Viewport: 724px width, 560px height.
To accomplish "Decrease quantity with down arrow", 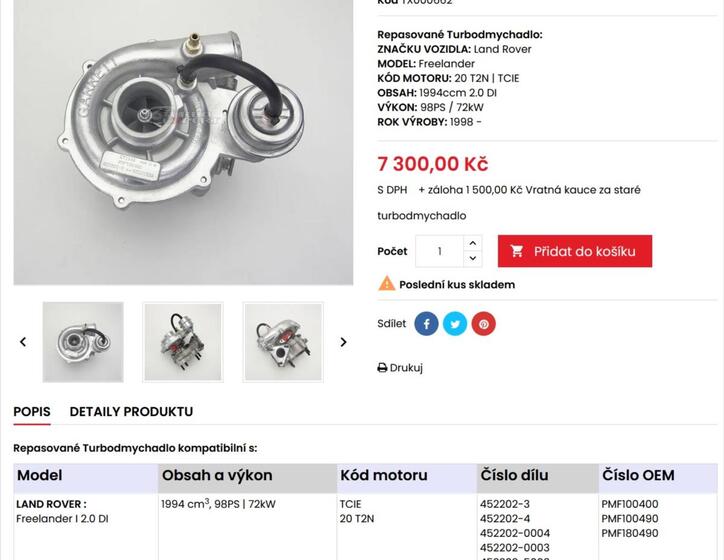I will click(473, 259).
